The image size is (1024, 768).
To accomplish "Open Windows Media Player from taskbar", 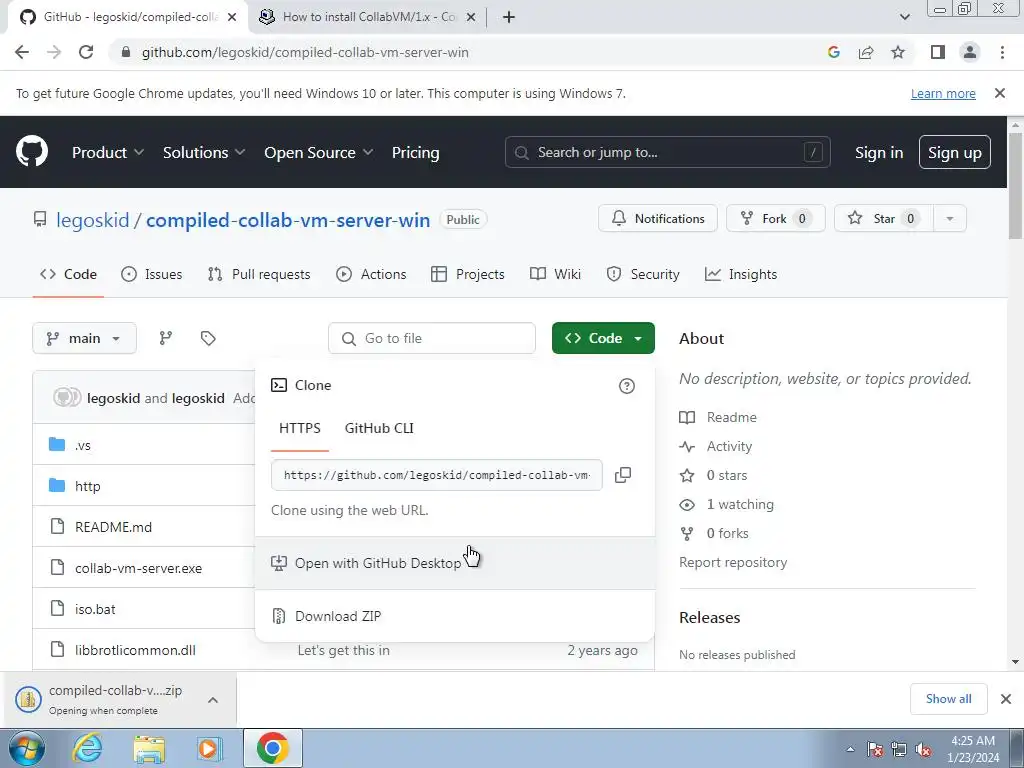I will click(x=210, y=748).
